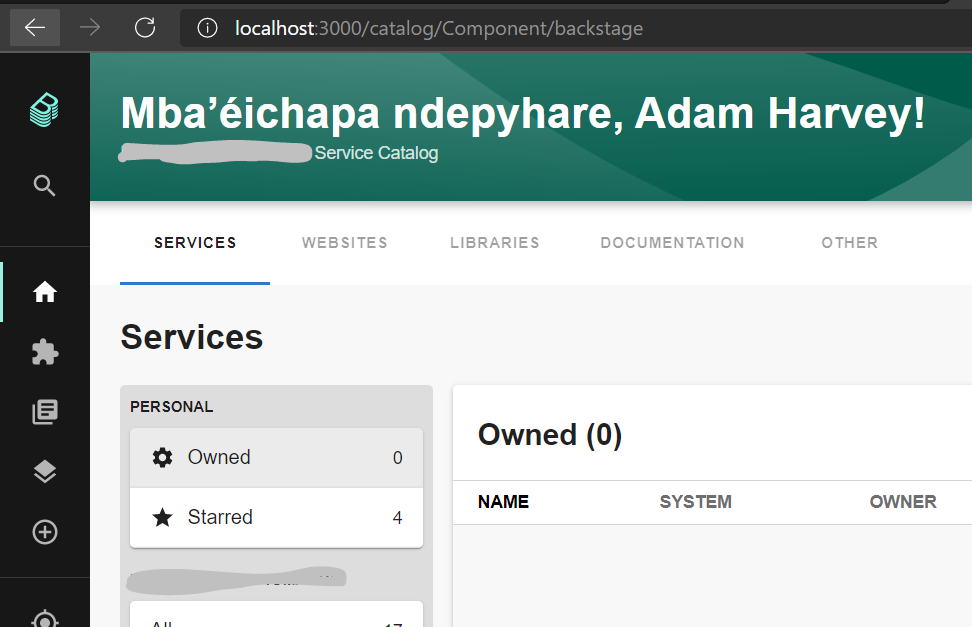Open the NAME column sort control

click(503, 501)
